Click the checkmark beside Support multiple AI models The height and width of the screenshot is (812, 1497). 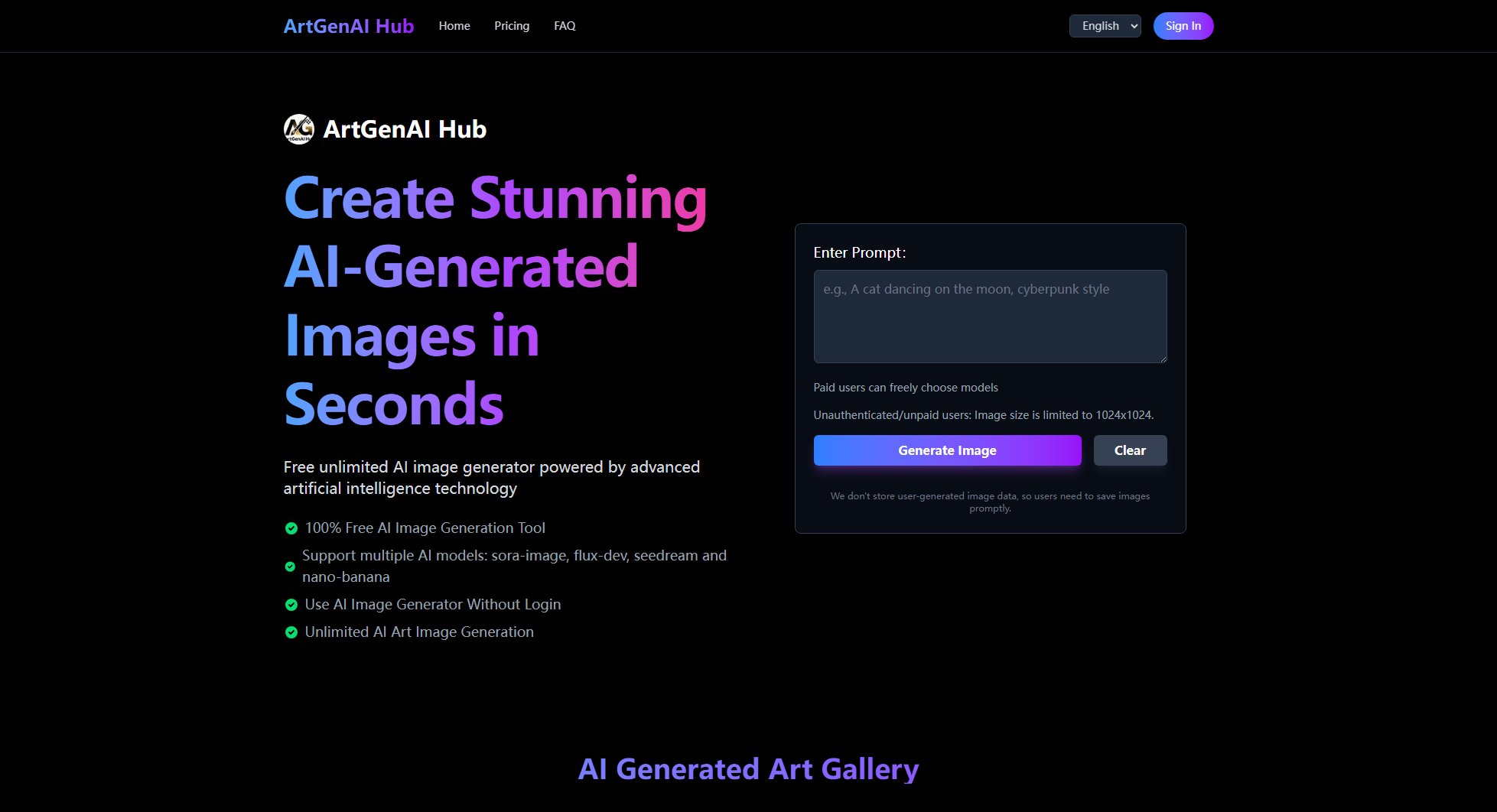click(290, 567)
